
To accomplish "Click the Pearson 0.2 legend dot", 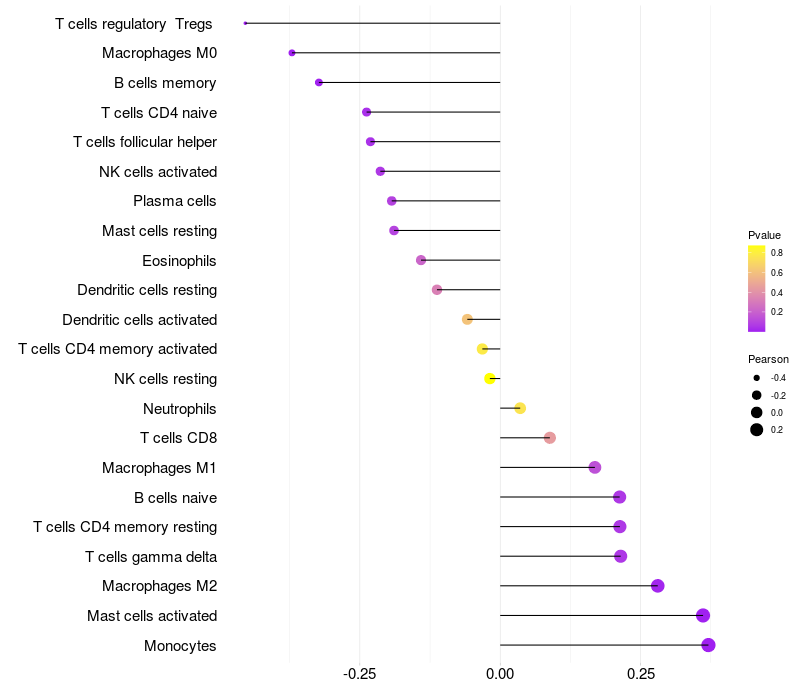I will 757,430.
